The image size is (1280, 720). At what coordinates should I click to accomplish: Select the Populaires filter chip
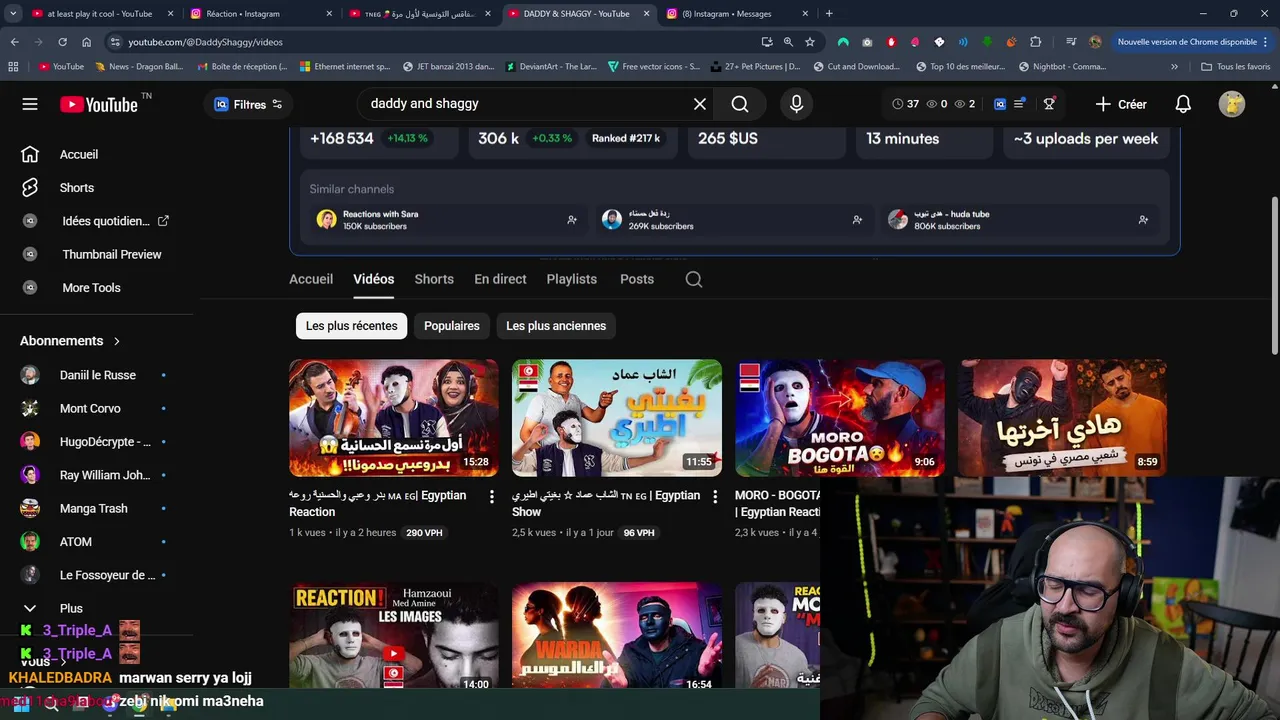(452, 326)
